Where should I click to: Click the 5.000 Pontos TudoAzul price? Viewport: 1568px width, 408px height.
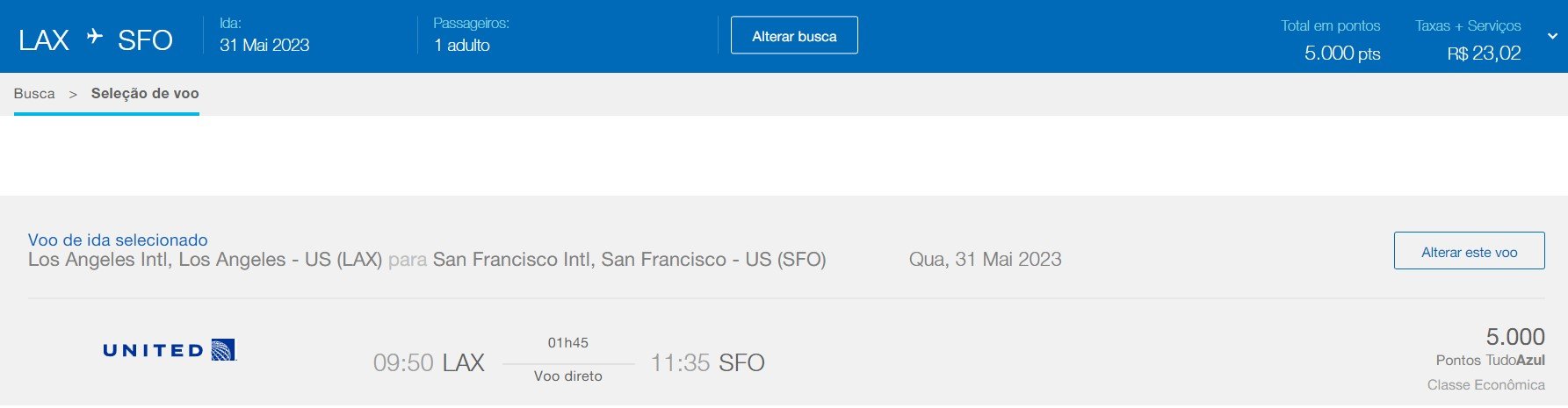coord(1491,347)
